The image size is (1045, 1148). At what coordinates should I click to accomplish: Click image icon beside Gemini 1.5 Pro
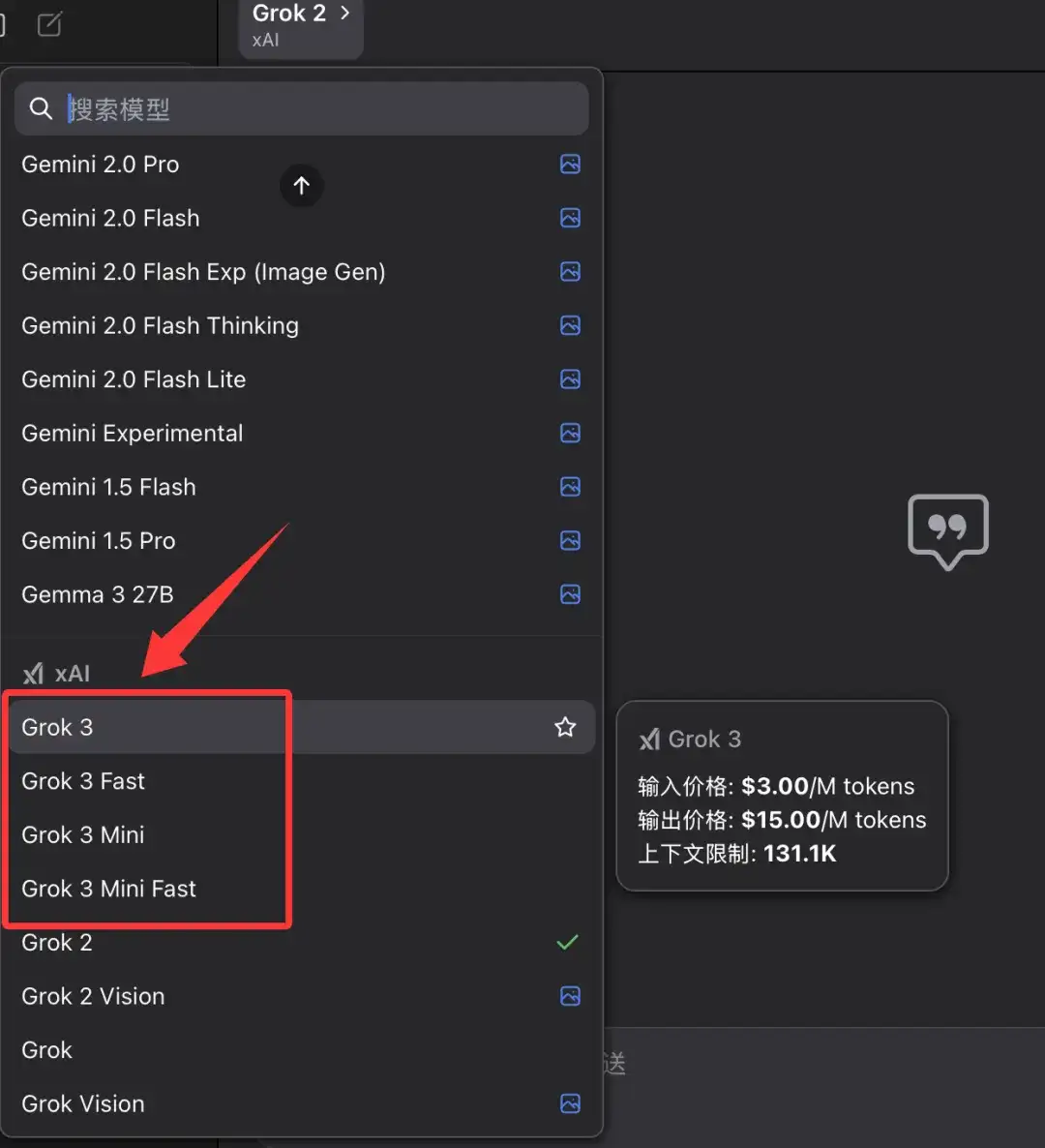point(570,541)
